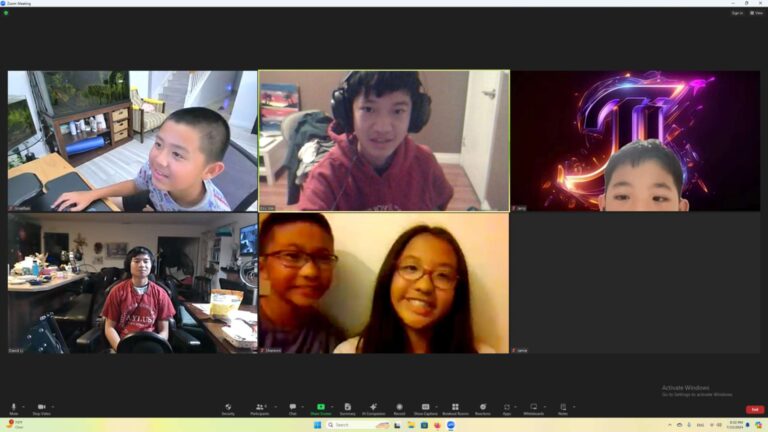This screenshot has width=768, height=432.
Task: Click the dark app icon beside Search box
Action: tap(397, 425)
